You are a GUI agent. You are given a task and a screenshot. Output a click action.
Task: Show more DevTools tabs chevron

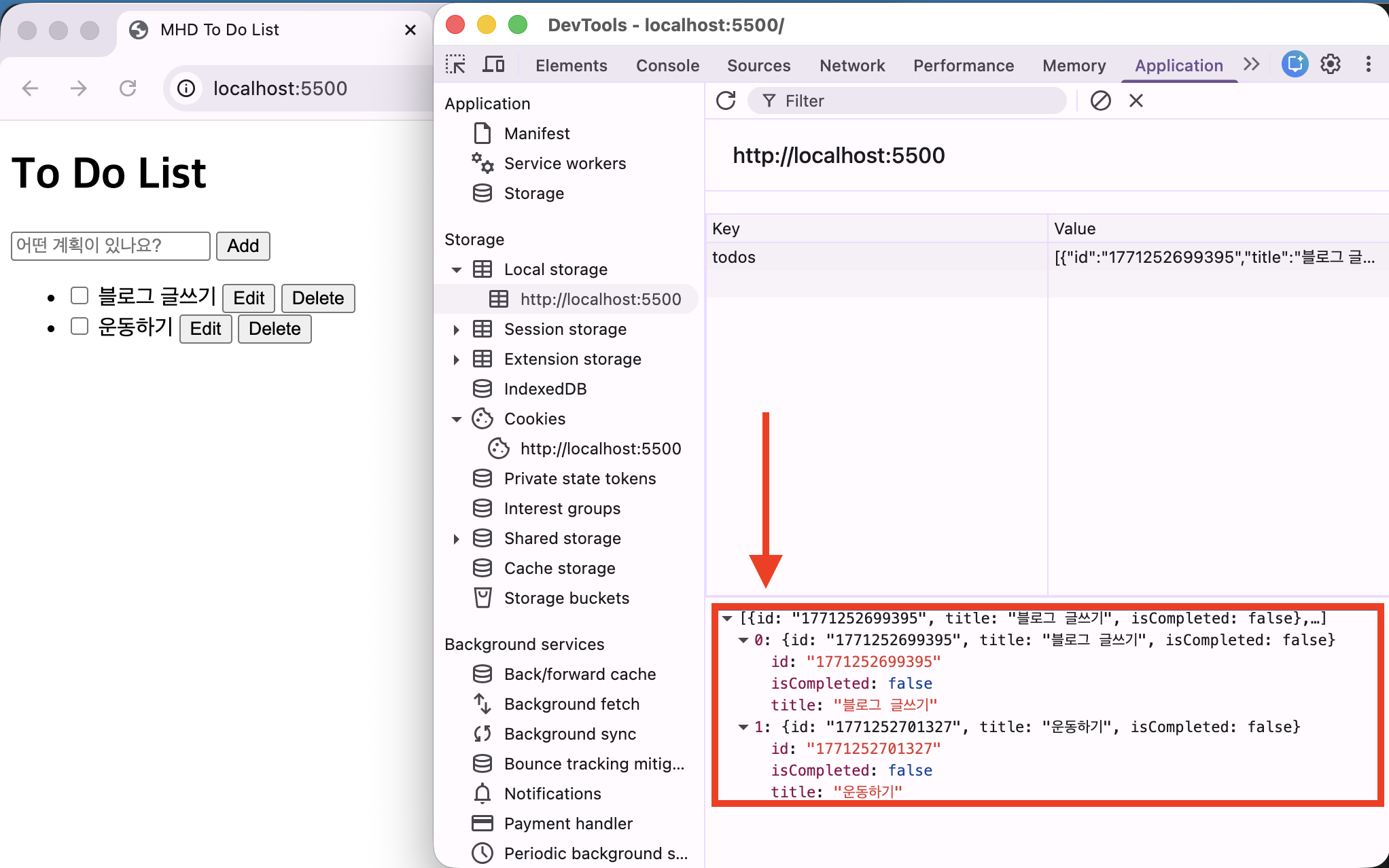1251,65
